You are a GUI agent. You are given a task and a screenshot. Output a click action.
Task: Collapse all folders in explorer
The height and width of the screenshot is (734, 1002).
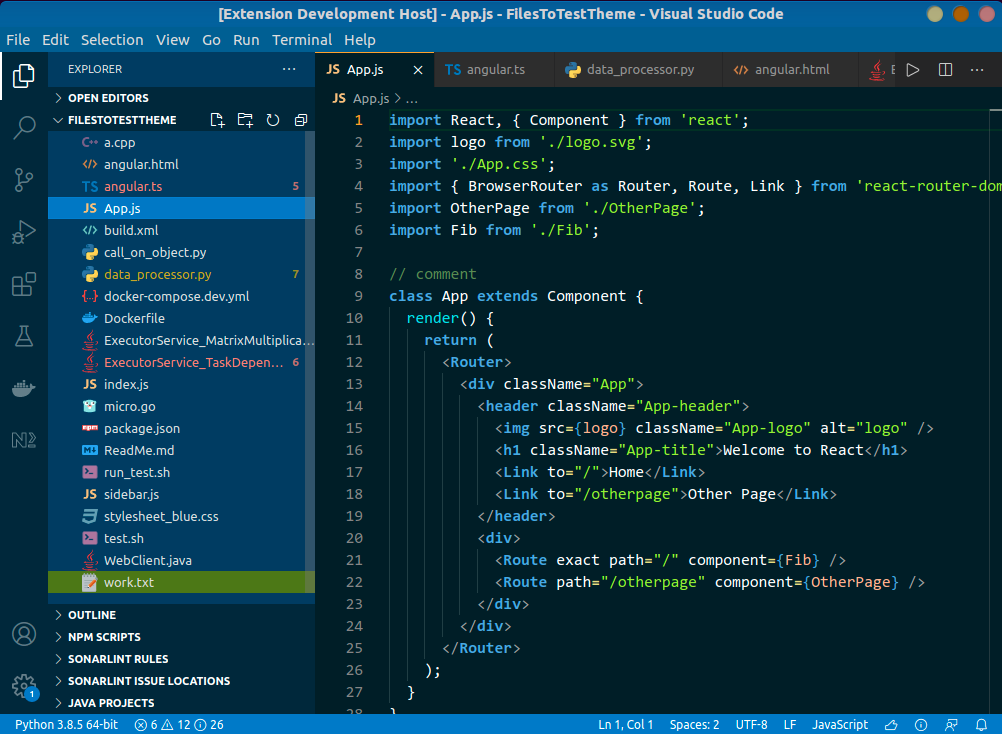[x=301, y=120]
